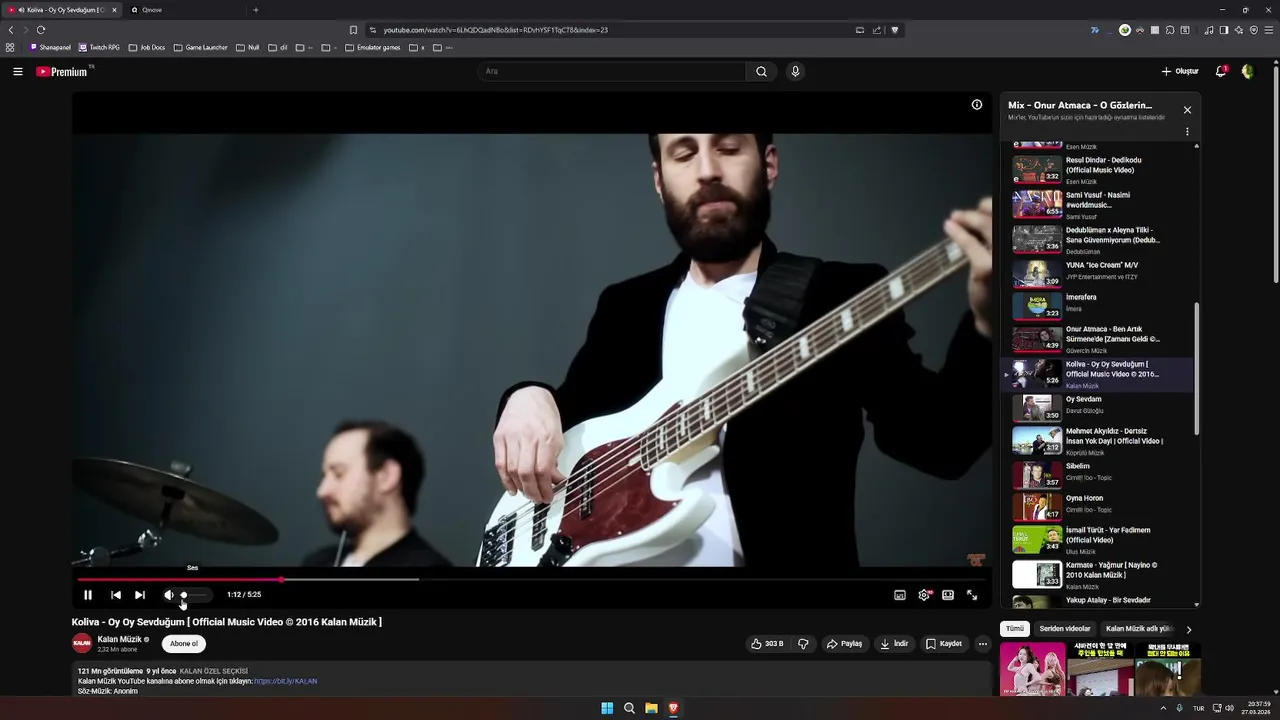Share the video via Paylaş

pyautogui.click(x=844, y=644)
